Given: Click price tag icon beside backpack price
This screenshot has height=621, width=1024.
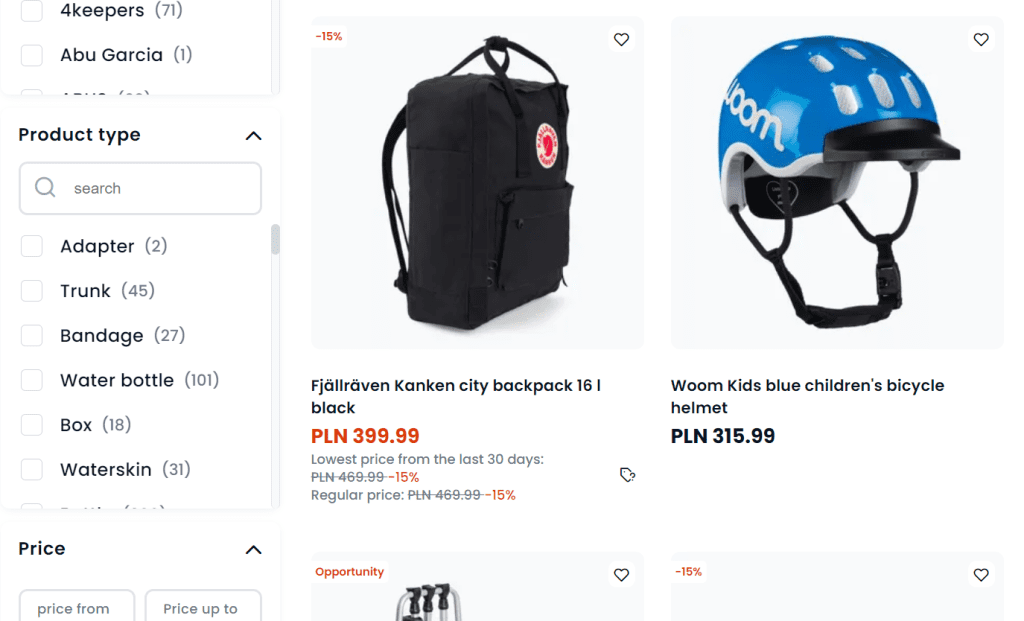Looking at the screenshot, I should 627,475.
